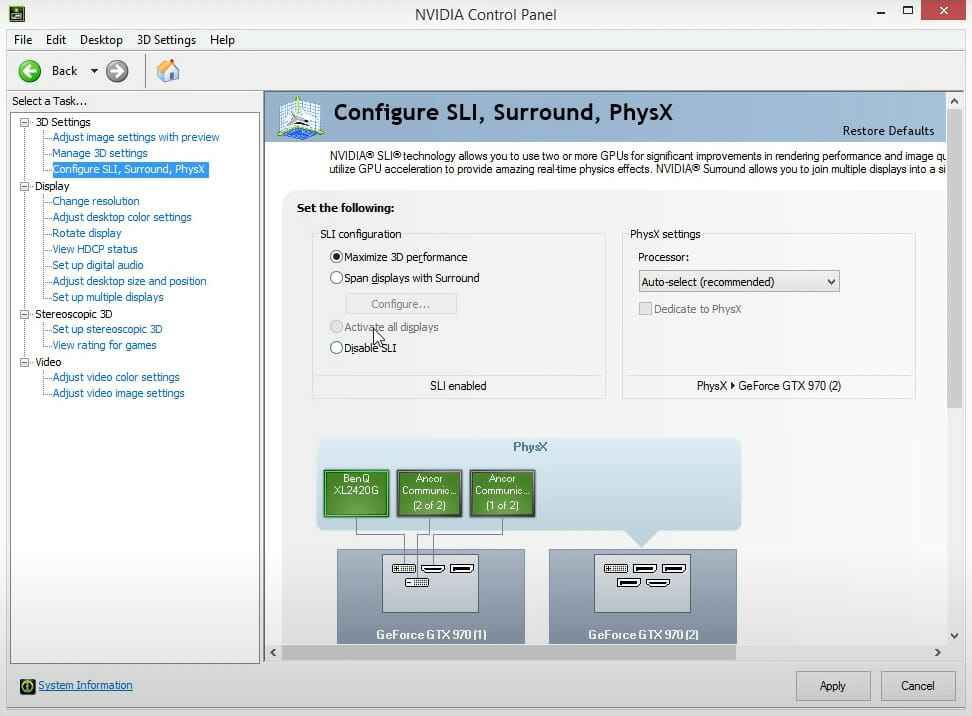The height and width of the screenshot is (716, 972).
Task: Click the GeForce GTX 970 (2) card diagram
Action: [x=643, y=596]
